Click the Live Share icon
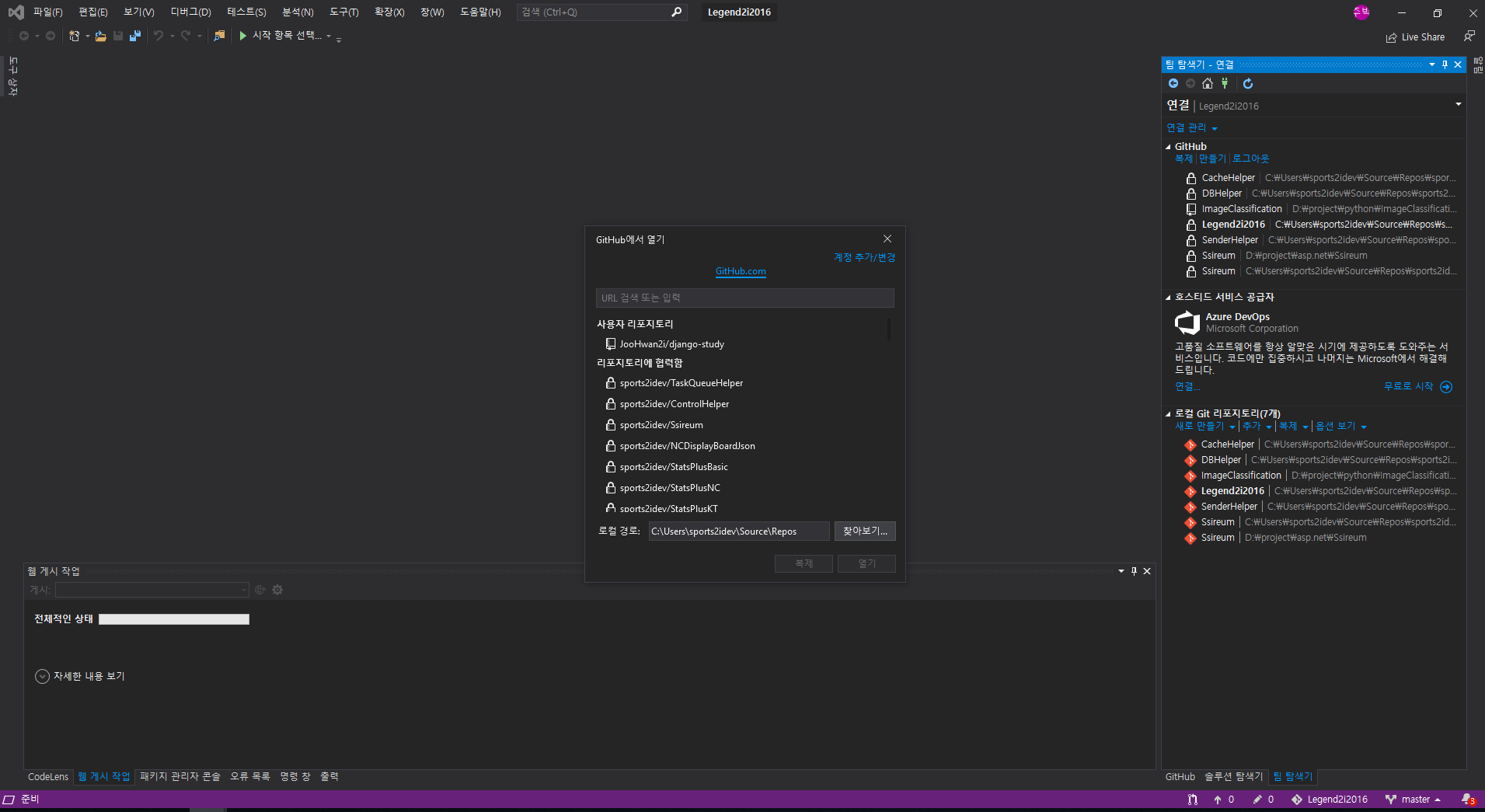The height and width of the screenshot is (812, 1485). [x=1391, y=37]
